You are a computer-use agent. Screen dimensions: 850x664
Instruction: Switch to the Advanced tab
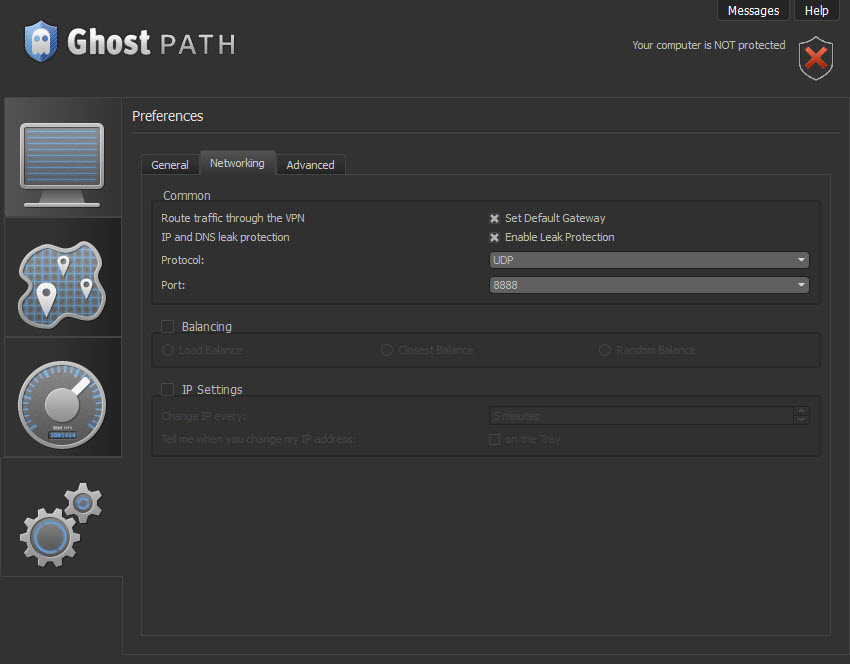pos(311,165)
